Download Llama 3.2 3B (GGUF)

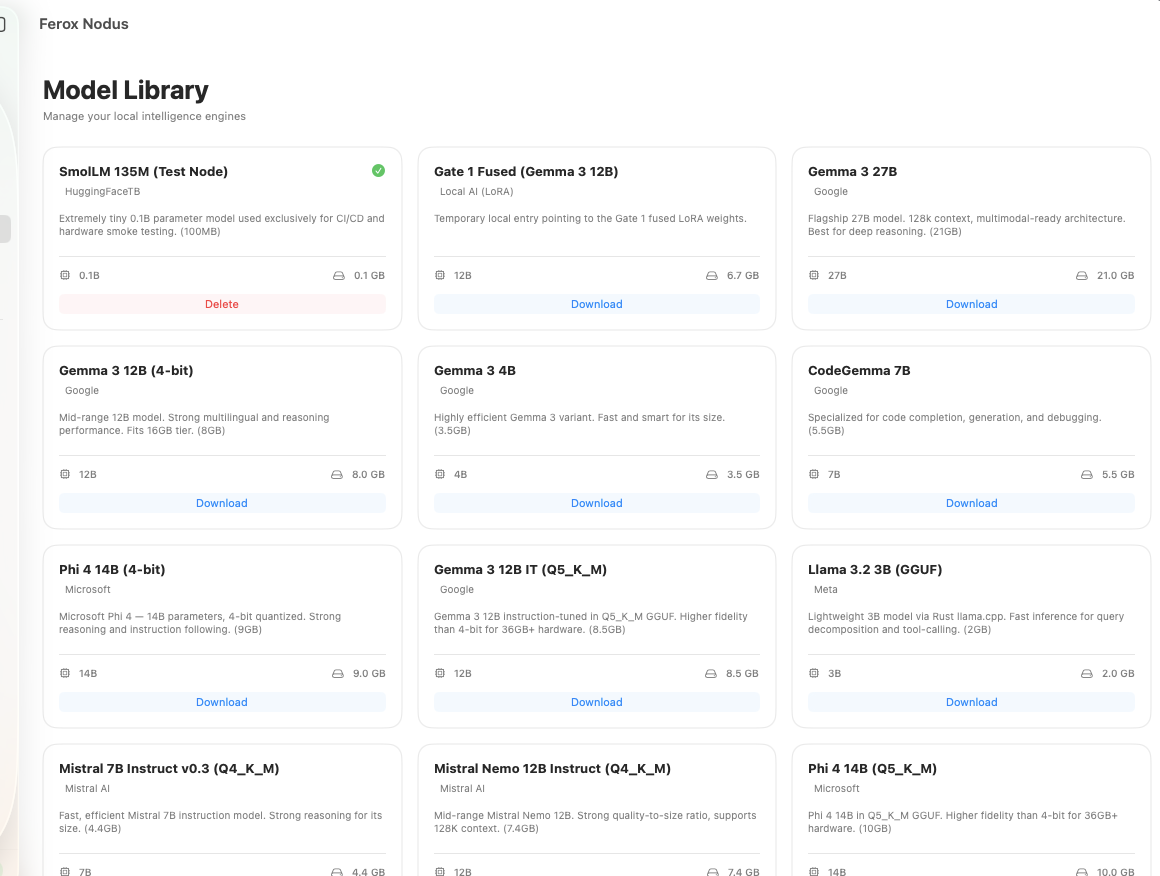[971, 702]
